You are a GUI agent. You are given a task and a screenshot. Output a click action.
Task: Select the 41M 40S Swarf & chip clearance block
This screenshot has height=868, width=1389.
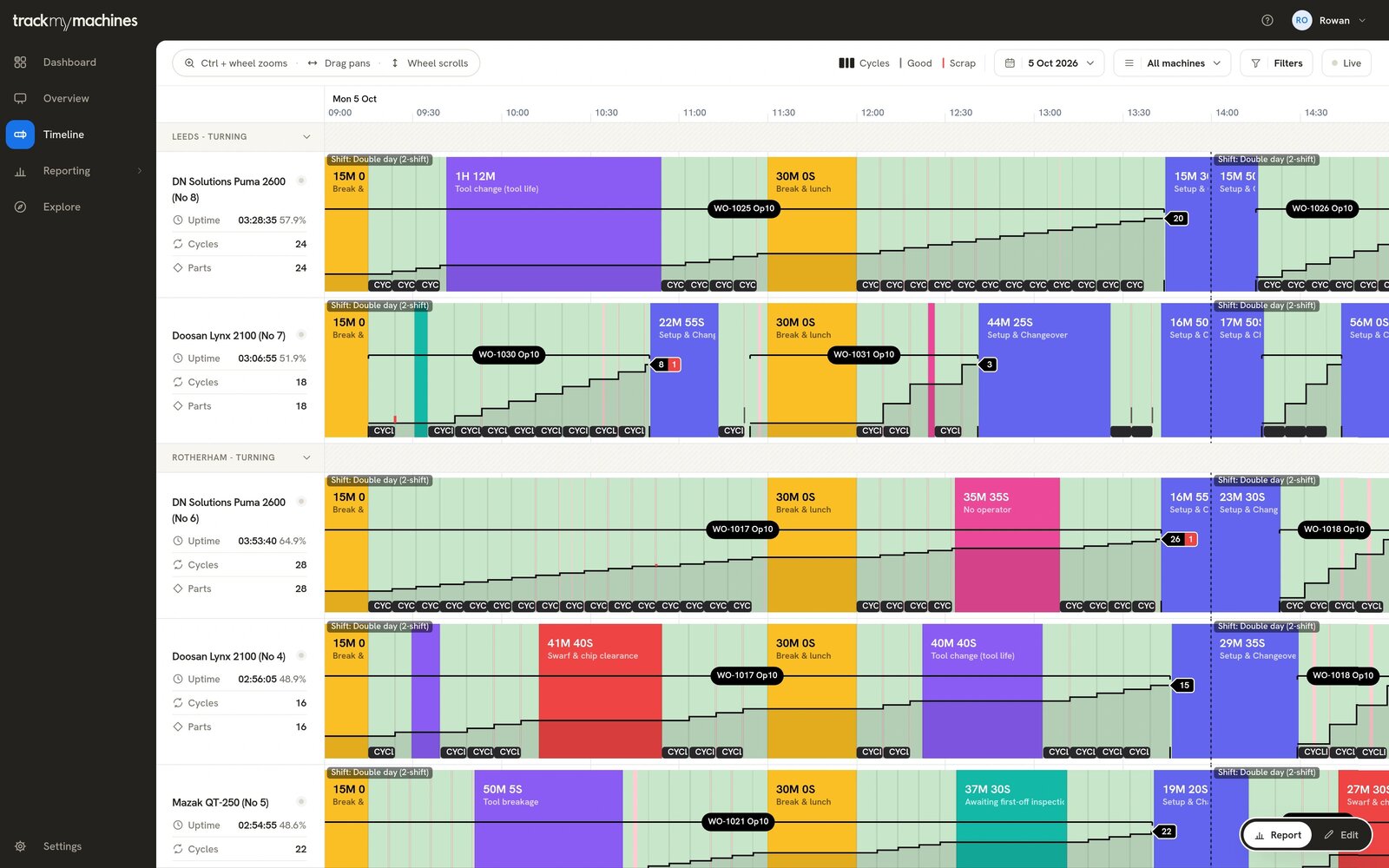point(600,691)
